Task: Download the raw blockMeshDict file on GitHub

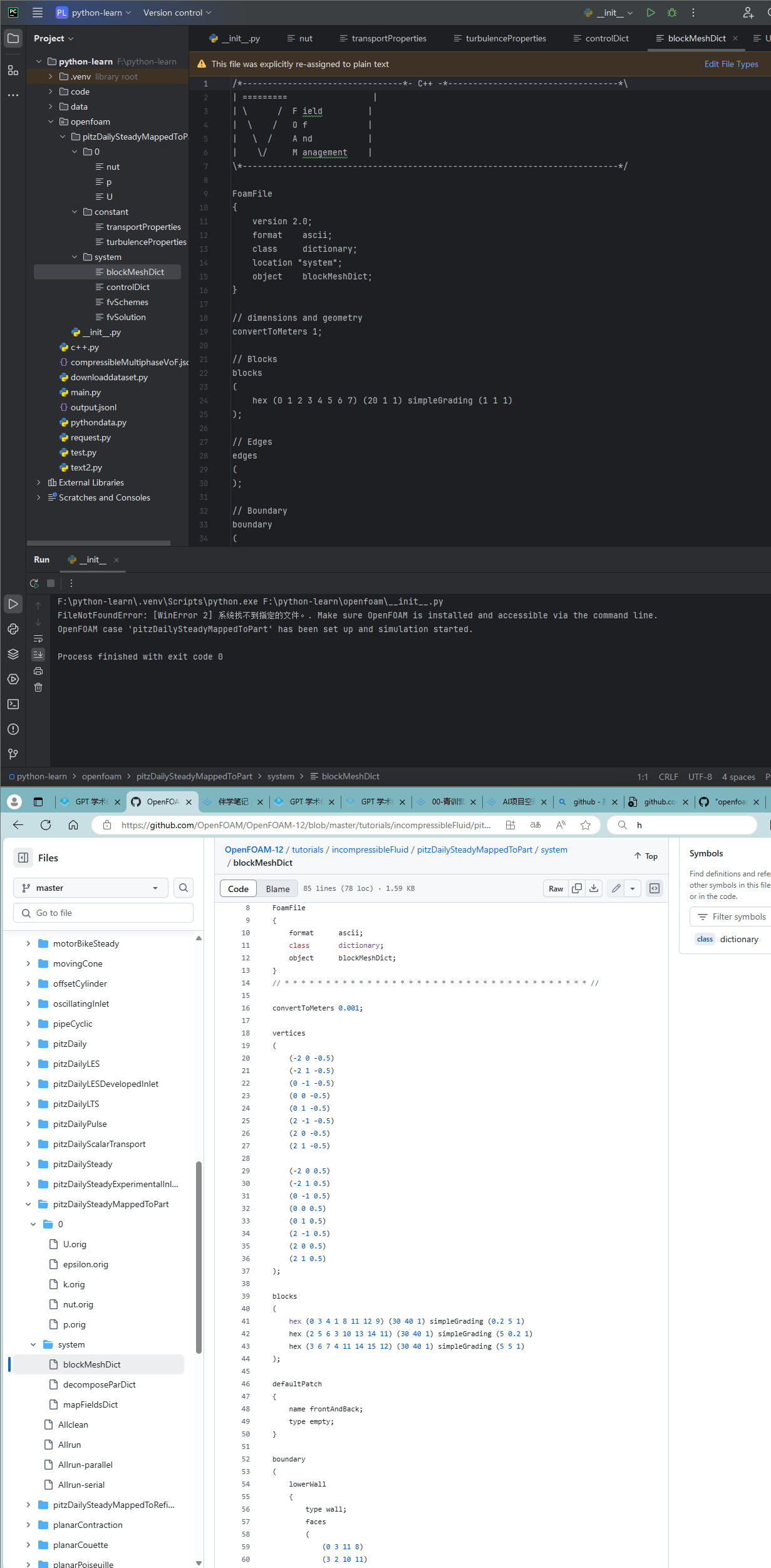Action: [594, 888]
